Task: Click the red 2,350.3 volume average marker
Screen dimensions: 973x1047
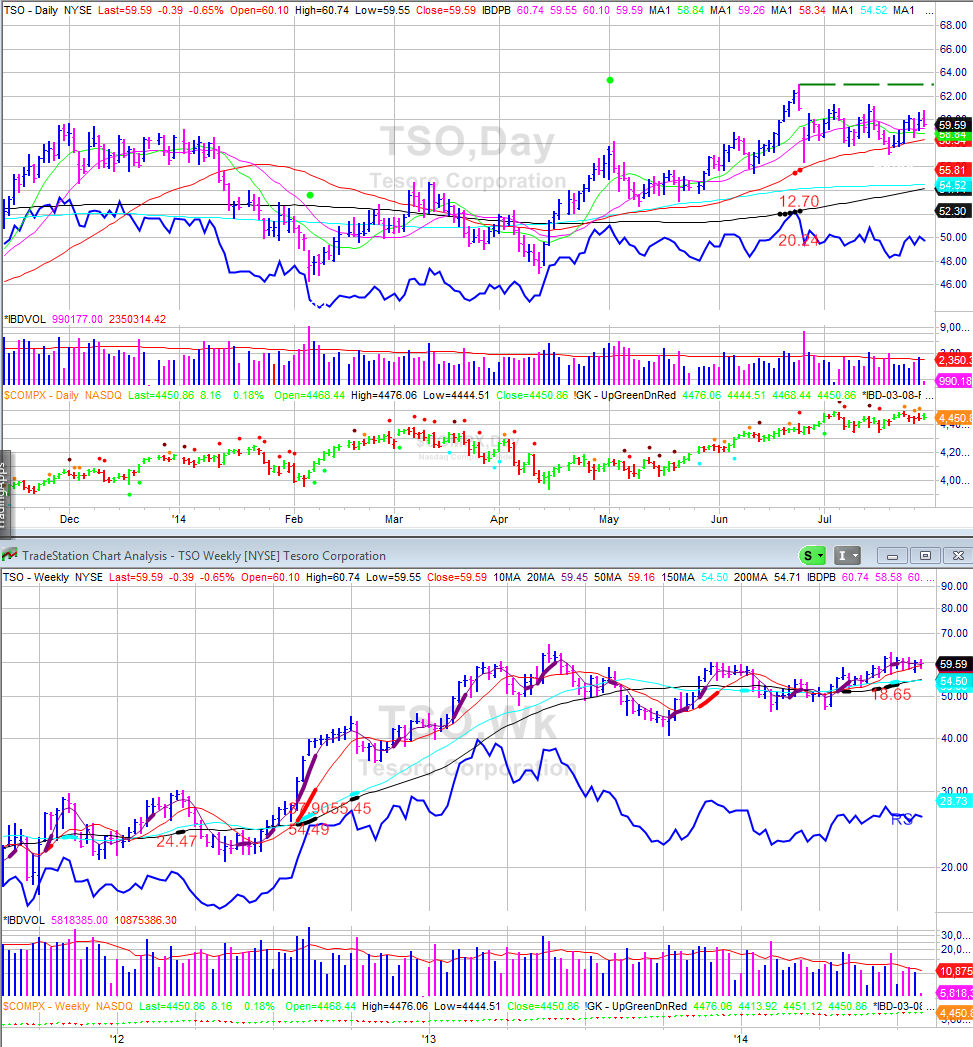Action: [x=955, y=361]
